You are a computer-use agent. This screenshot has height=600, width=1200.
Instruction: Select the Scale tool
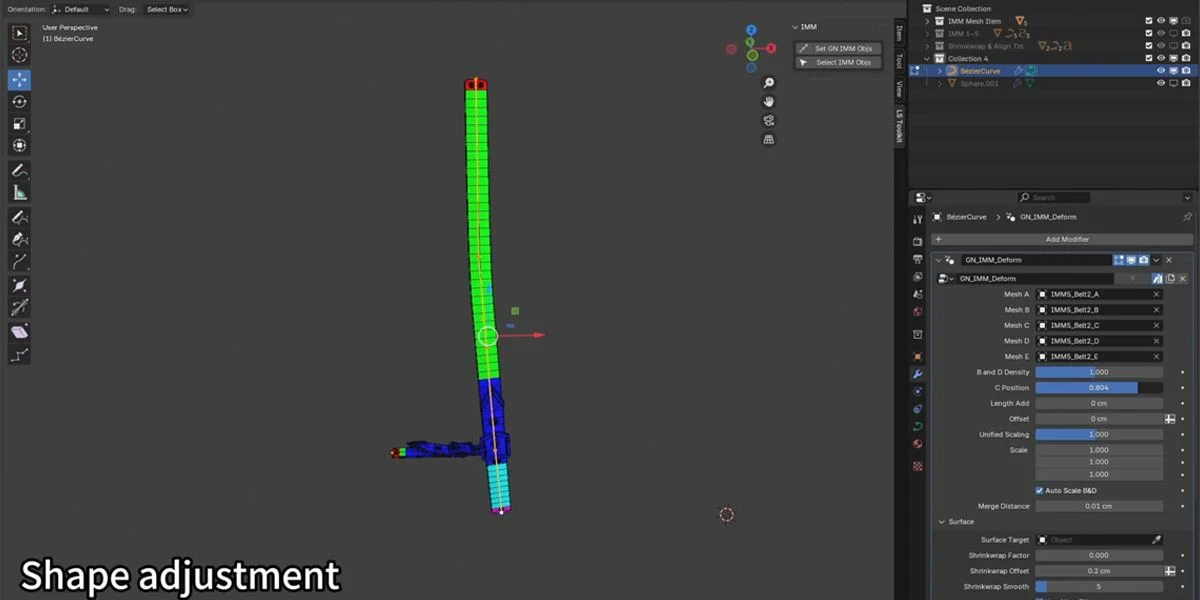tap(18, 123)
